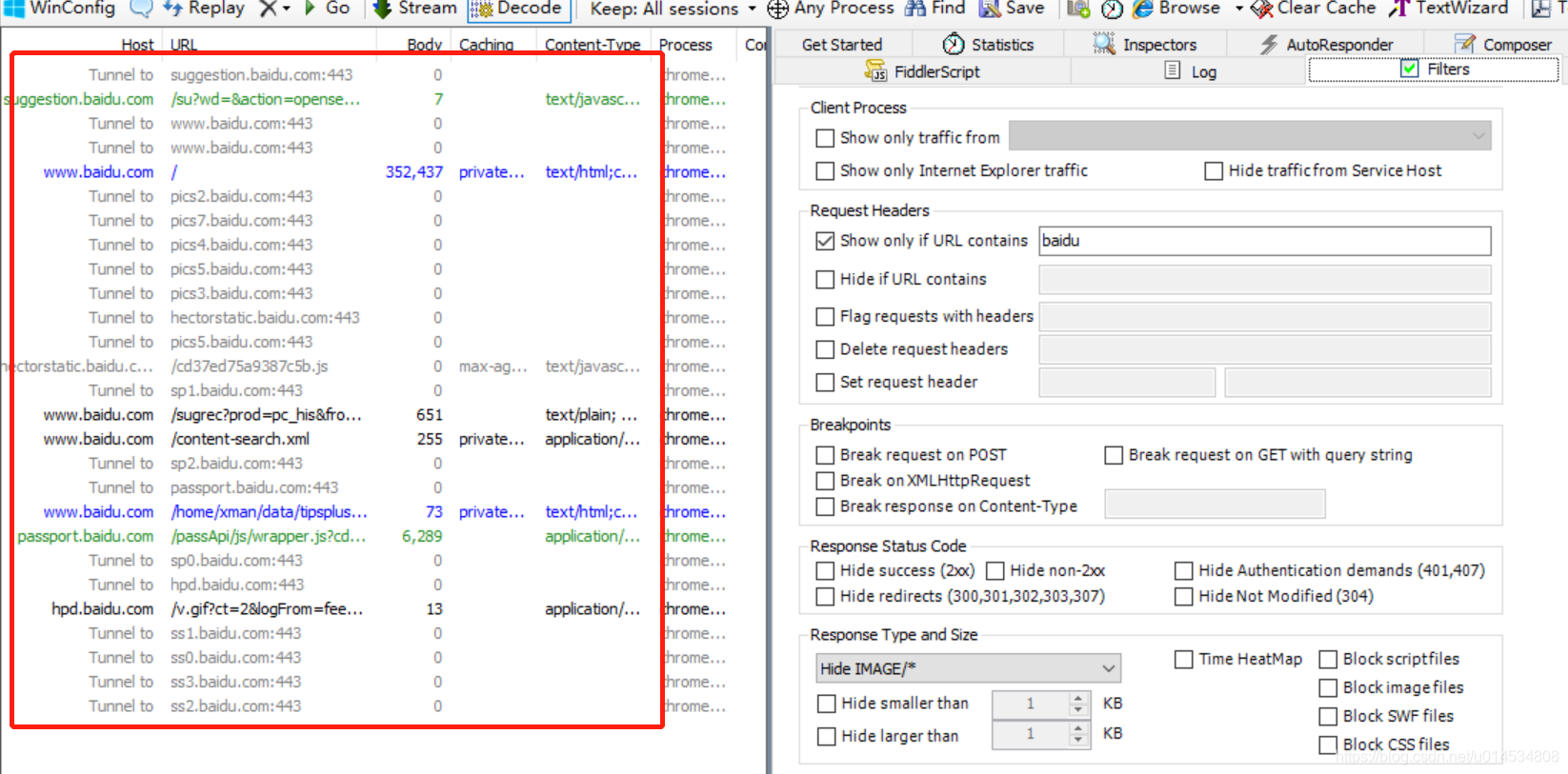
Task: Open the Statistics tab
Action: point(988,44)
